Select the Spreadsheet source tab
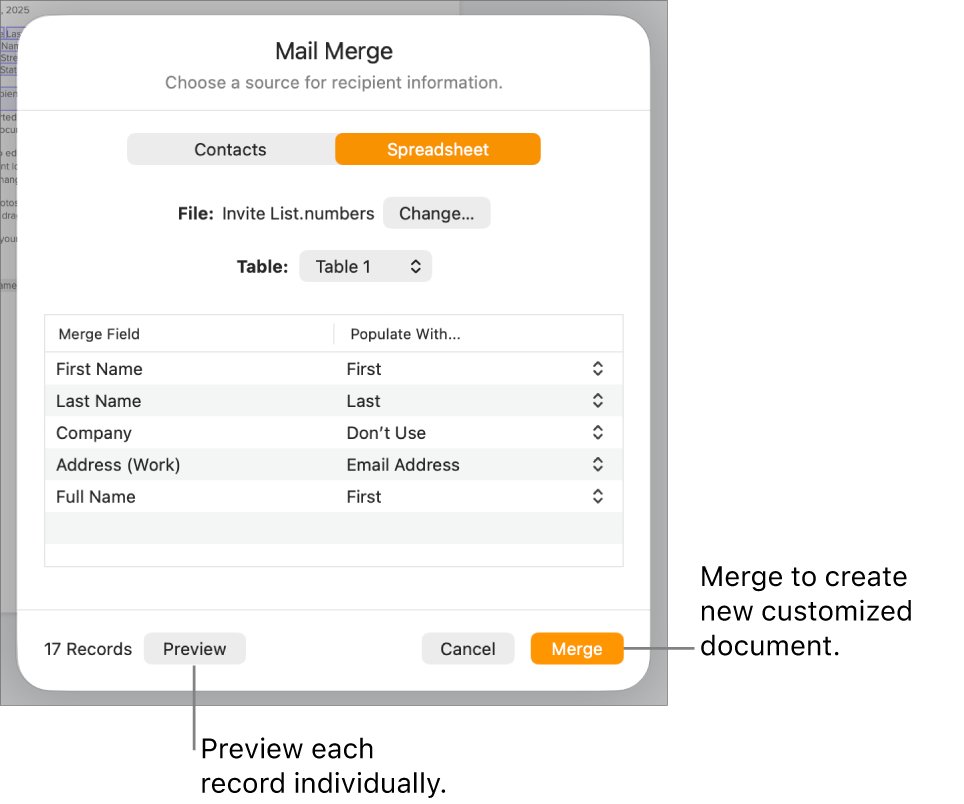The image size is (964, 804). pos(438,149)
